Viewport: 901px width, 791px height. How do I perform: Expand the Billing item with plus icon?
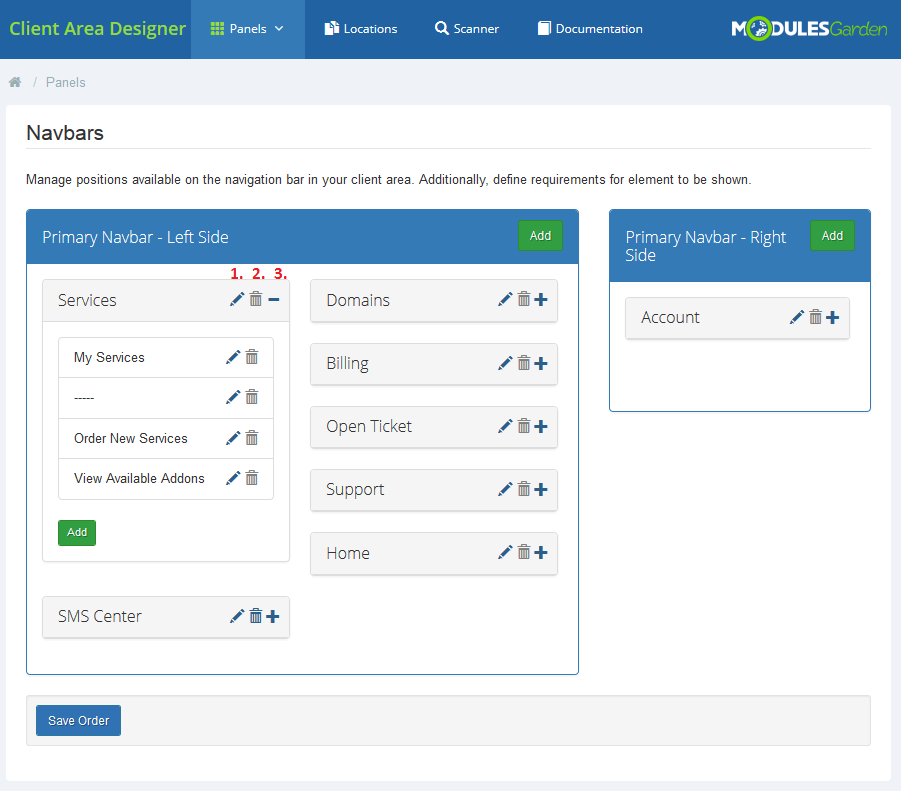tap(541, 363)
